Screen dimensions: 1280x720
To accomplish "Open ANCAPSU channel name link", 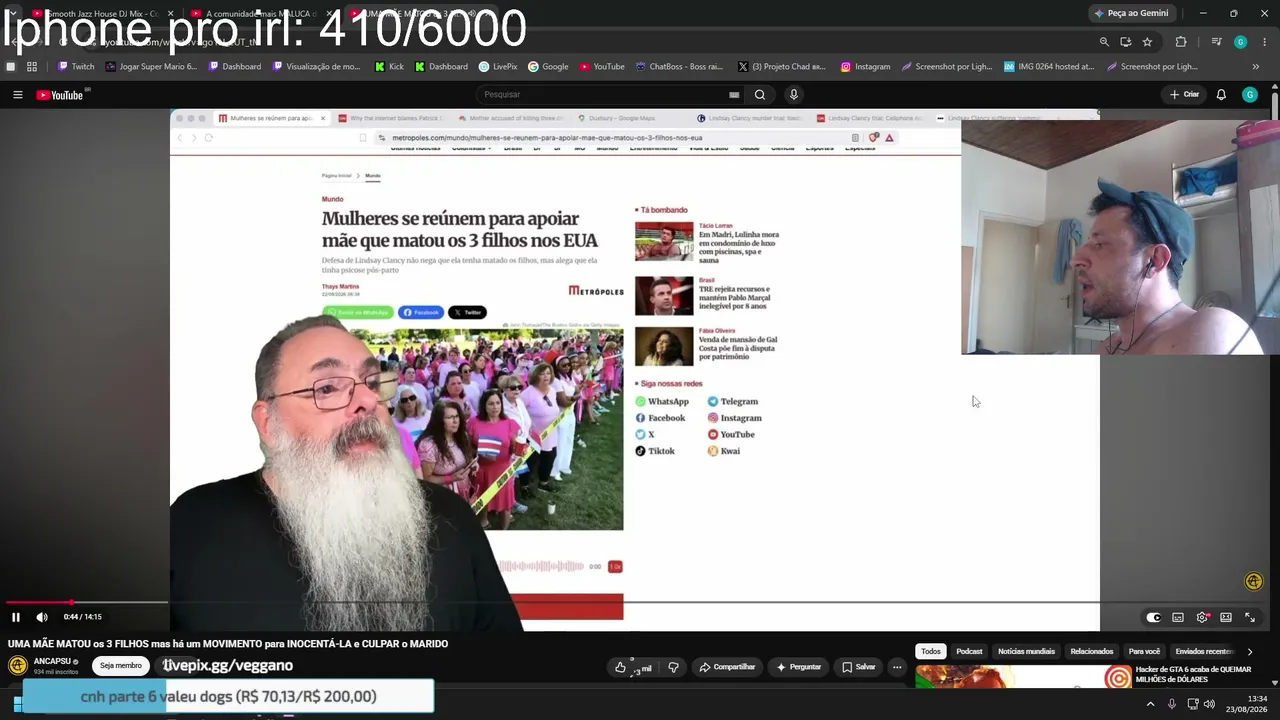I will [x=52, y=661].
